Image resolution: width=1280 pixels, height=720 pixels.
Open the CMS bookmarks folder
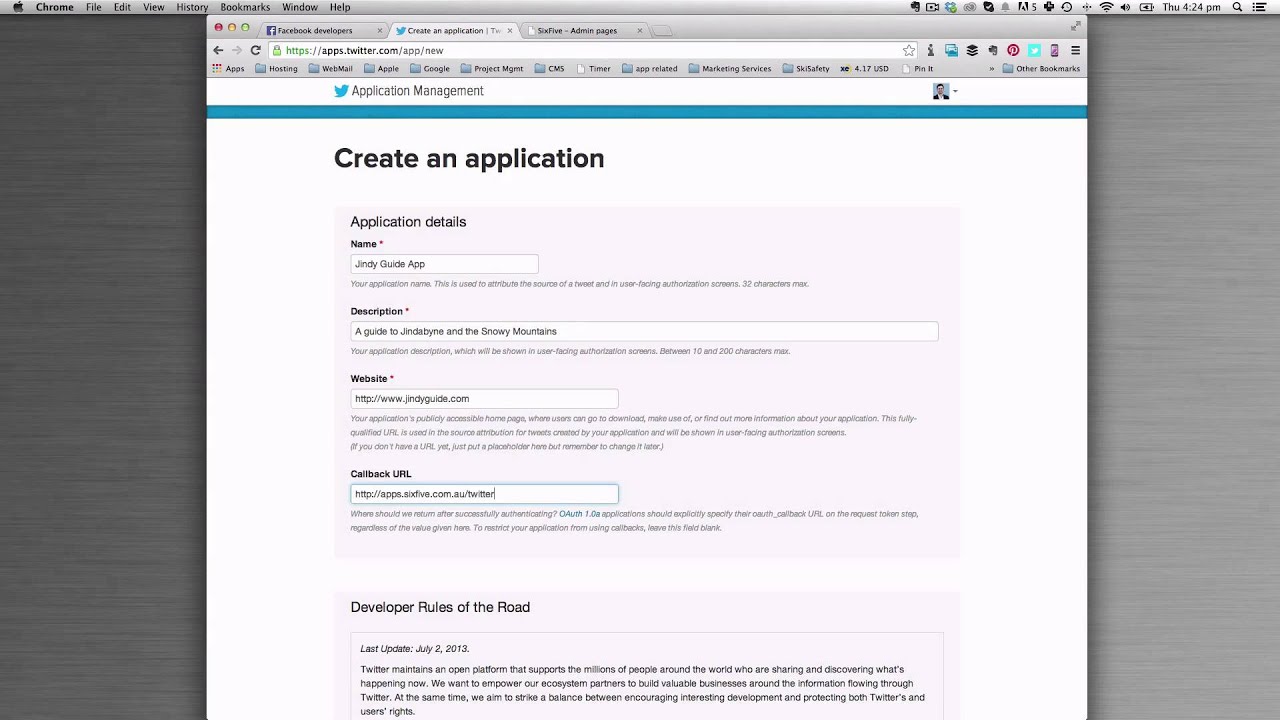pos(549,69)
